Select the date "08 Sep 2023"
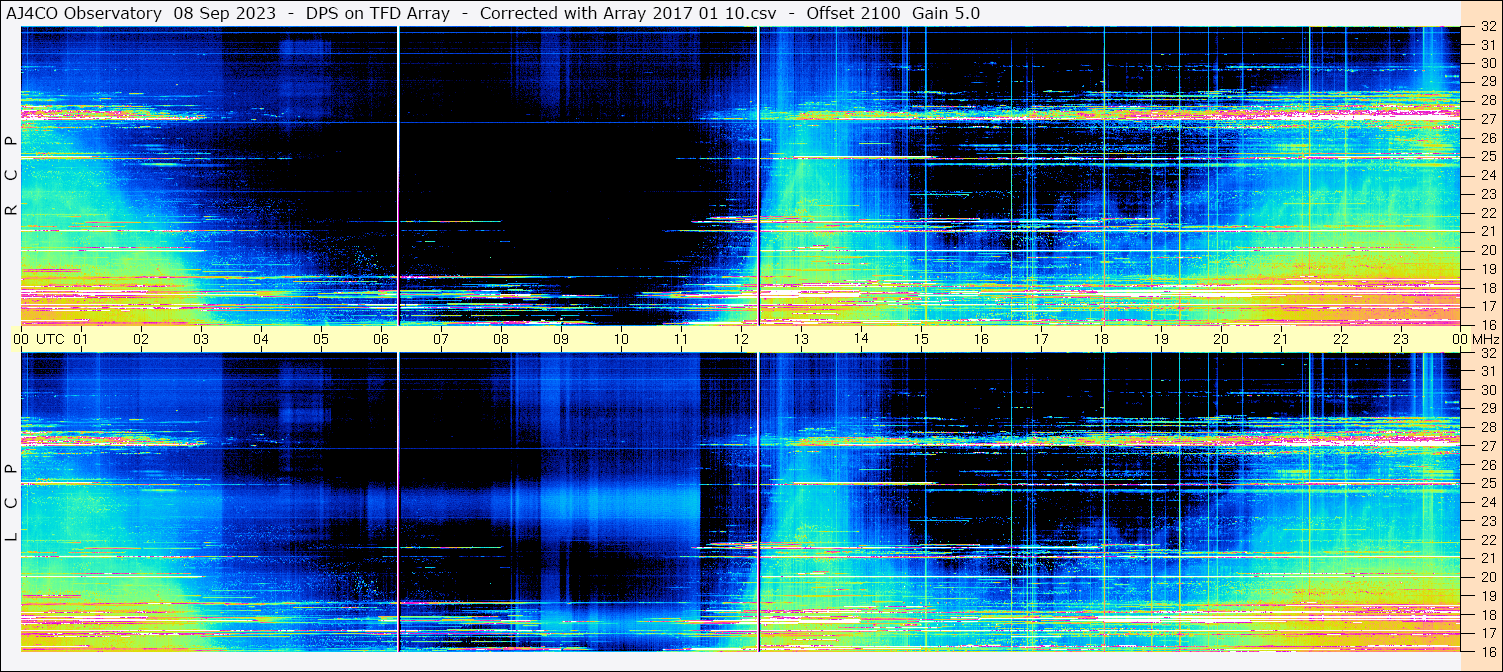Viewport: 1503px width, 672px height. 224,13
